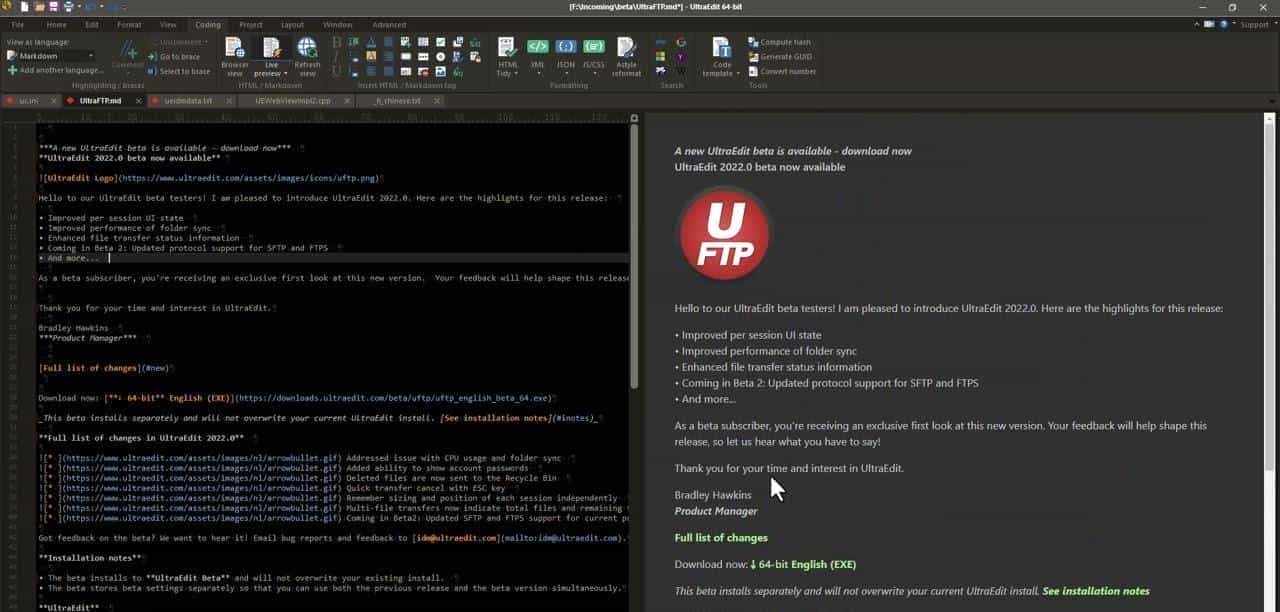Select the JSON formatting icon
Viewport: 1280px width, 612px height.
coord(565,46)
